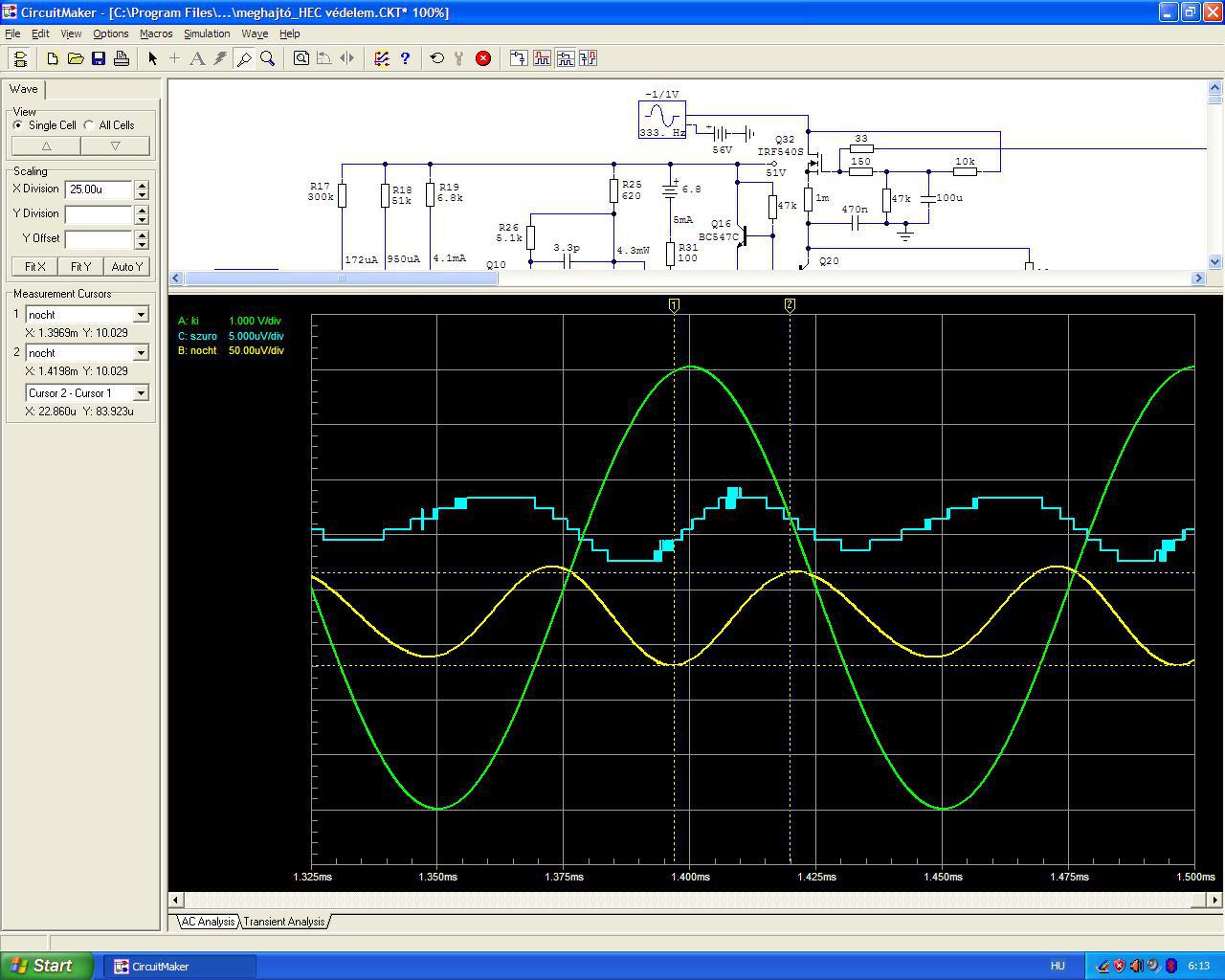
Task: Click the Reset simulation icon
Action: 437,58
